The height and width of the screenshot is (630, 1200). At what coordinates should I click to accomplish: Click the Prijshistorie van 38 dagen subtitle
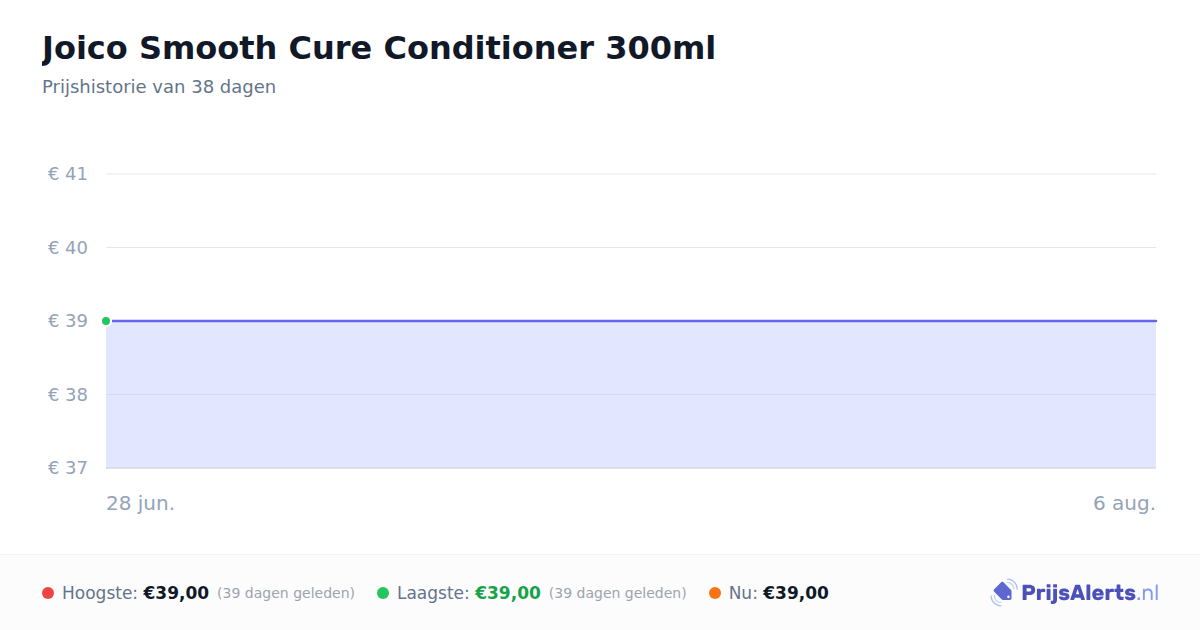coord(159,87)
